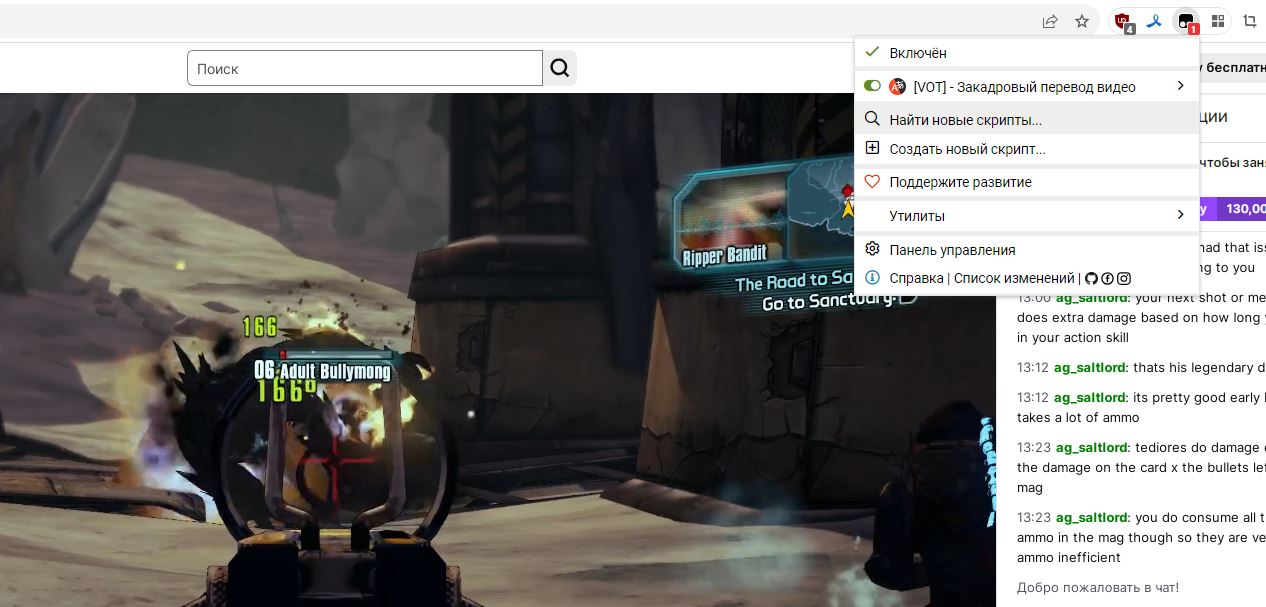Bookmark this page with the star icon
The image size is (1266, 607).
[1082, 21]
